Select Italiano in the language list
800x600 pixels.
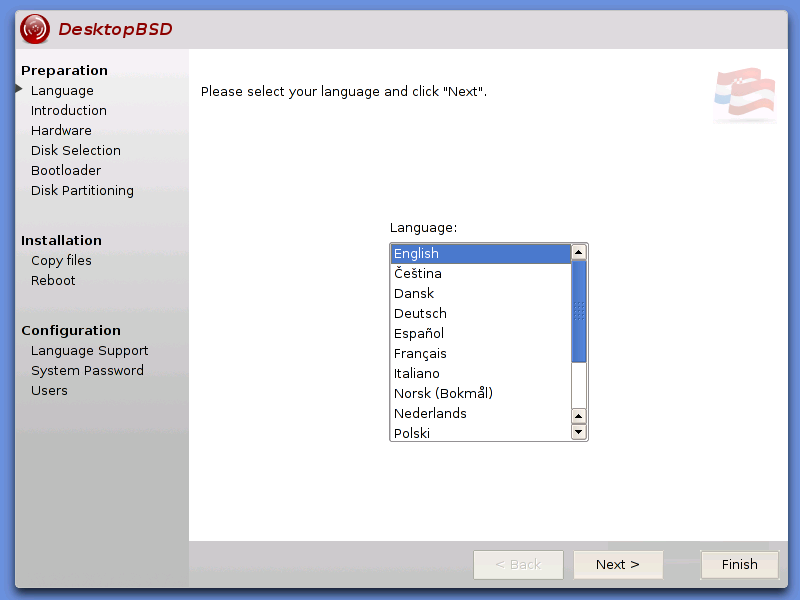pos(481,373)
